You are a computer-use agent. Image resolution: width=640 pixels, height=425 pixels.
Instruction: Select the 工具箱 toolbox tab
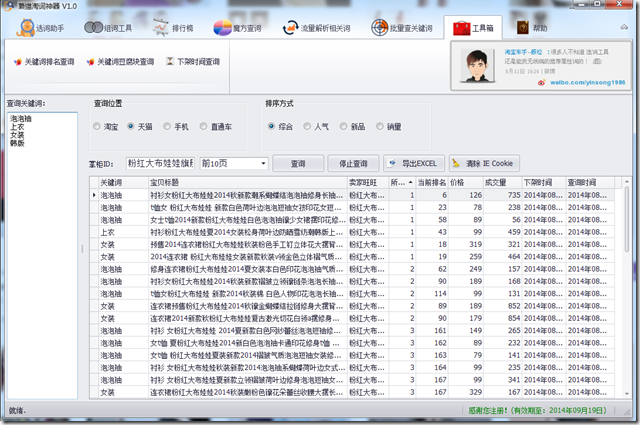click(478, 28)
